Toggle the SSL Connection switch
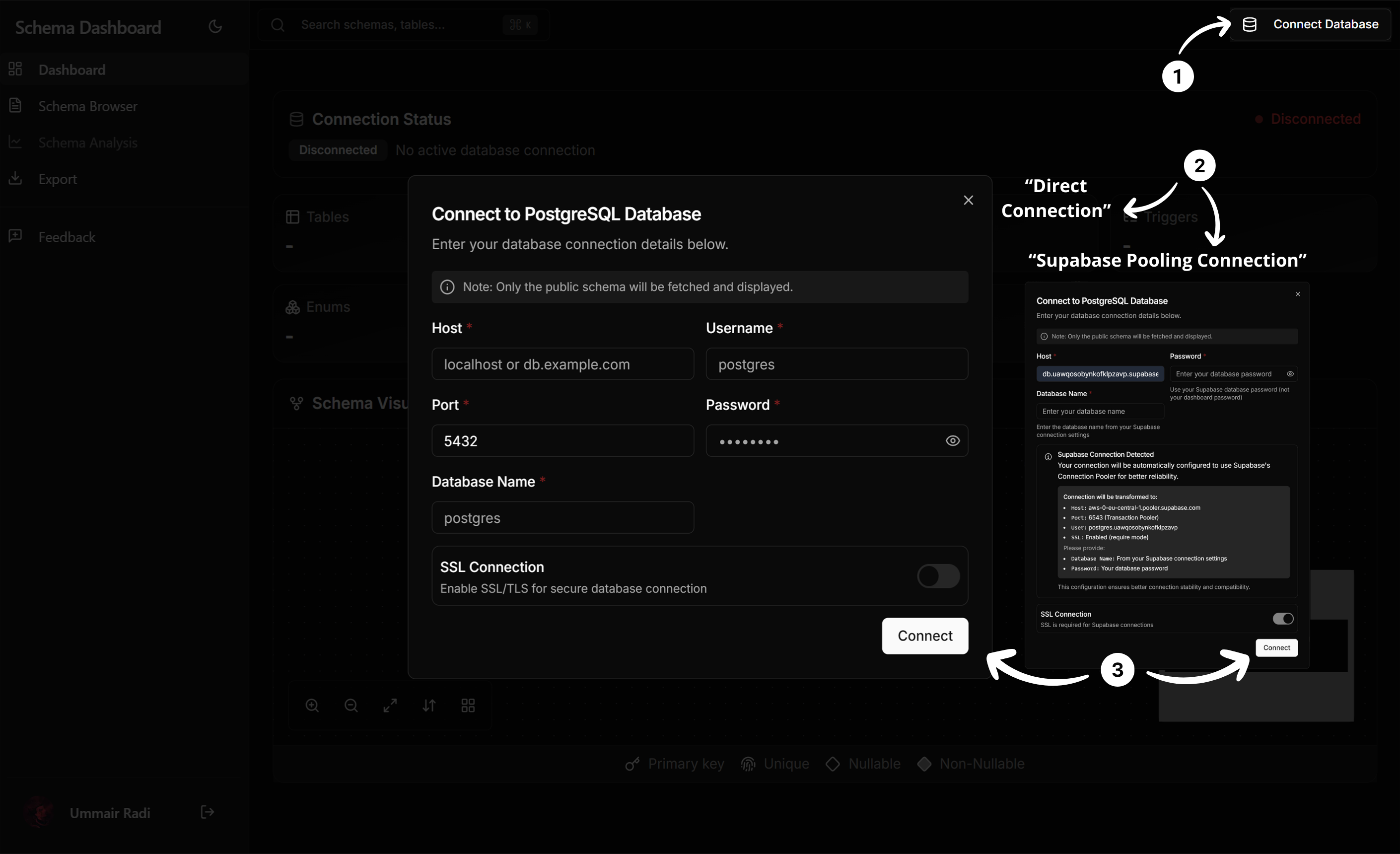Image resolution: width=1400 pixels, height=854 pixels. pos(938,576)
